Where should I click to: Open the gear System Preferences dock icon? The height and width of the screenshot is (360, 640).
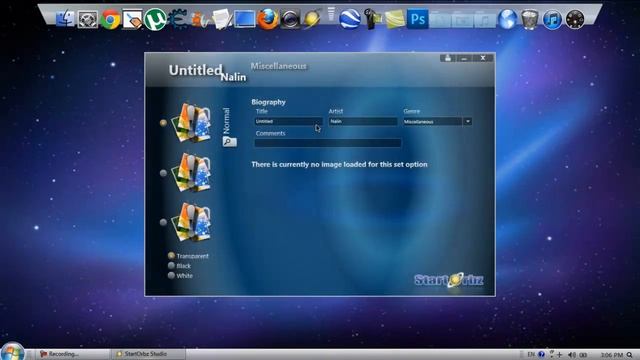pos(88,19)
